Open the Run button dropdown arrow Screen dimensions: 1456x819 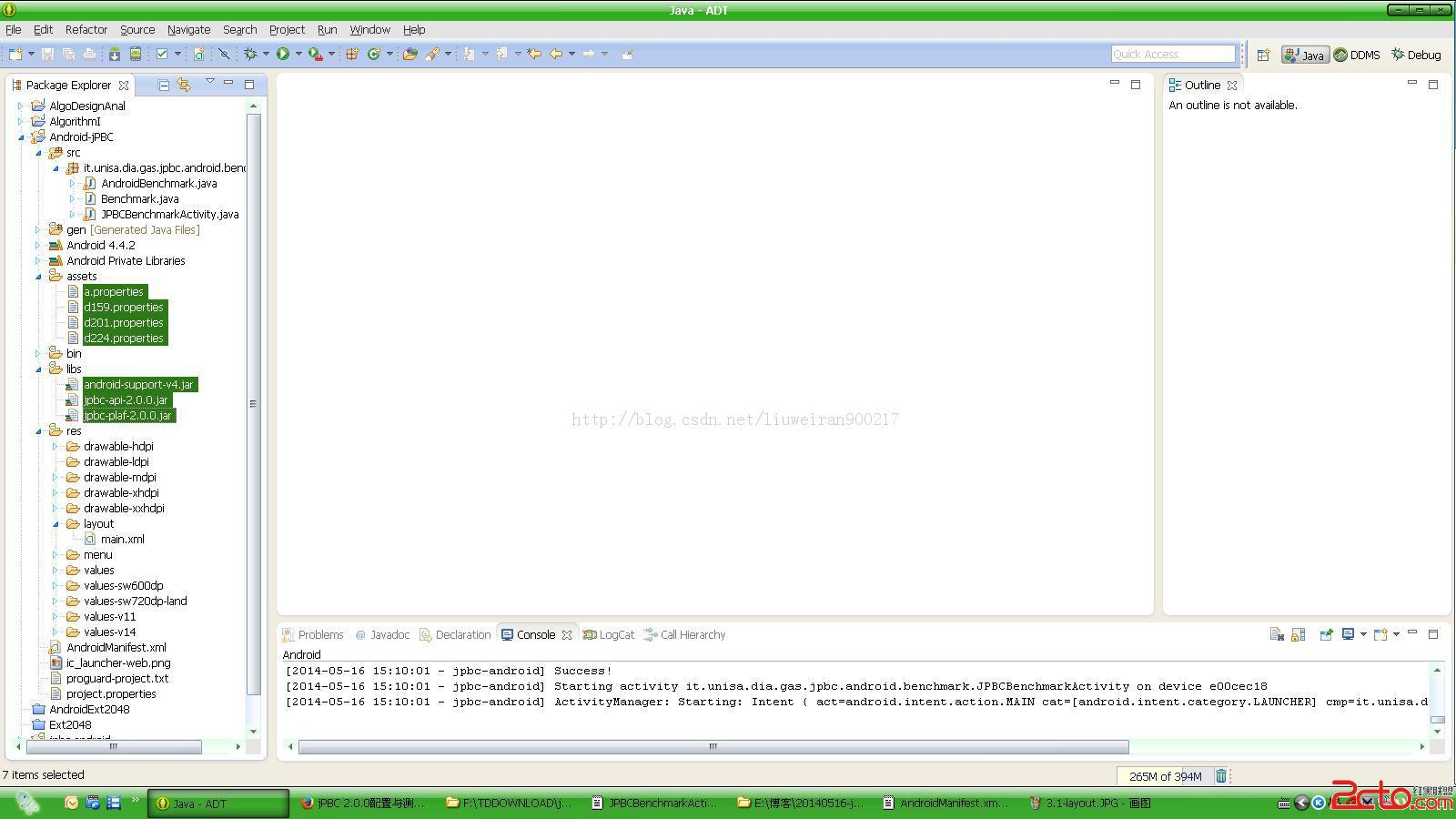click(x=298, y=55)
